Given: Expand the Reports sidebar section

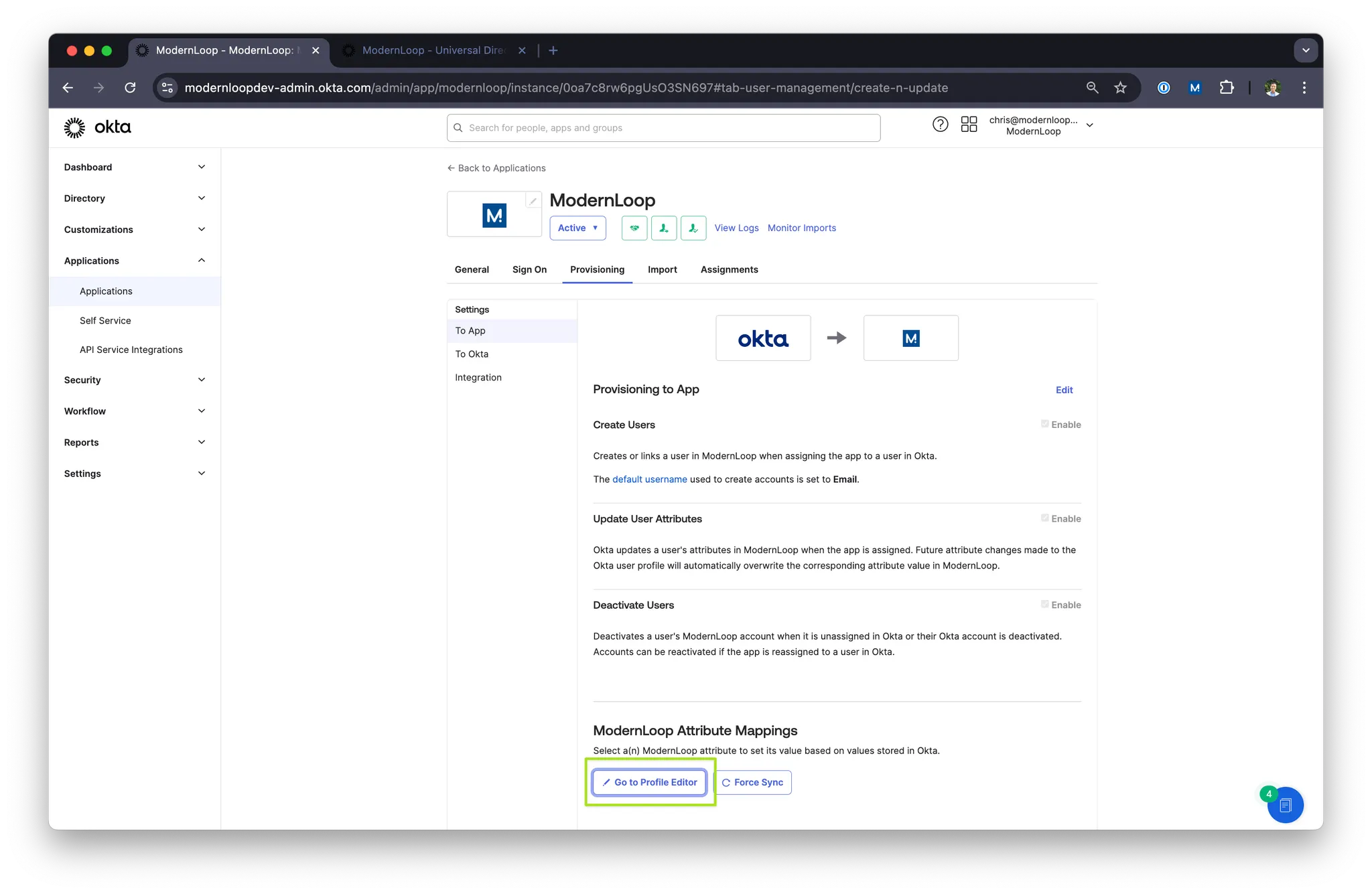Looking at the screenshot, I should [135, 443].
